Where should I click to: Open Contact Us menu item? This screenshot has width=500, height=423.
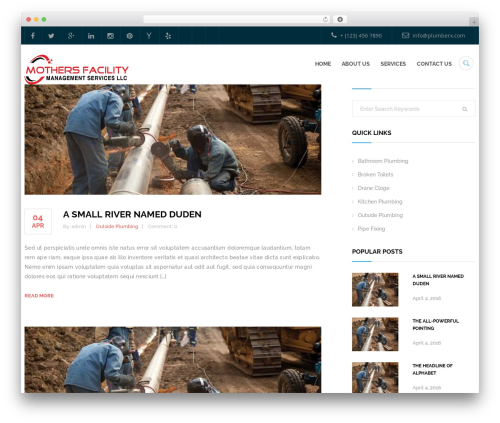coord(434,64)
